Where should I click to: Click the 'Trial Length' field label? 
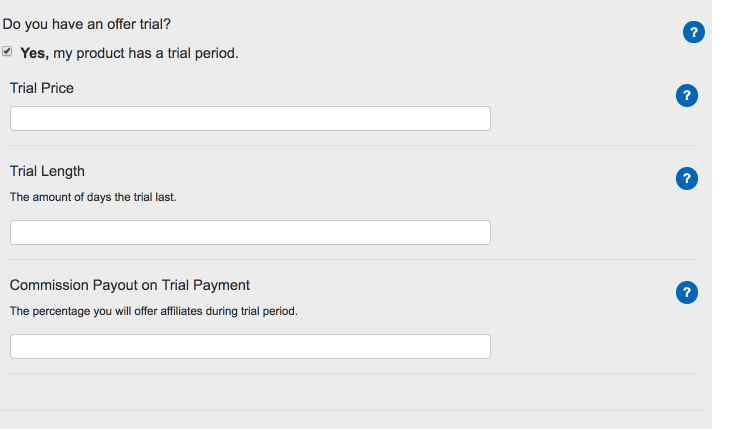pyautogui.click(x=47, y=171)
